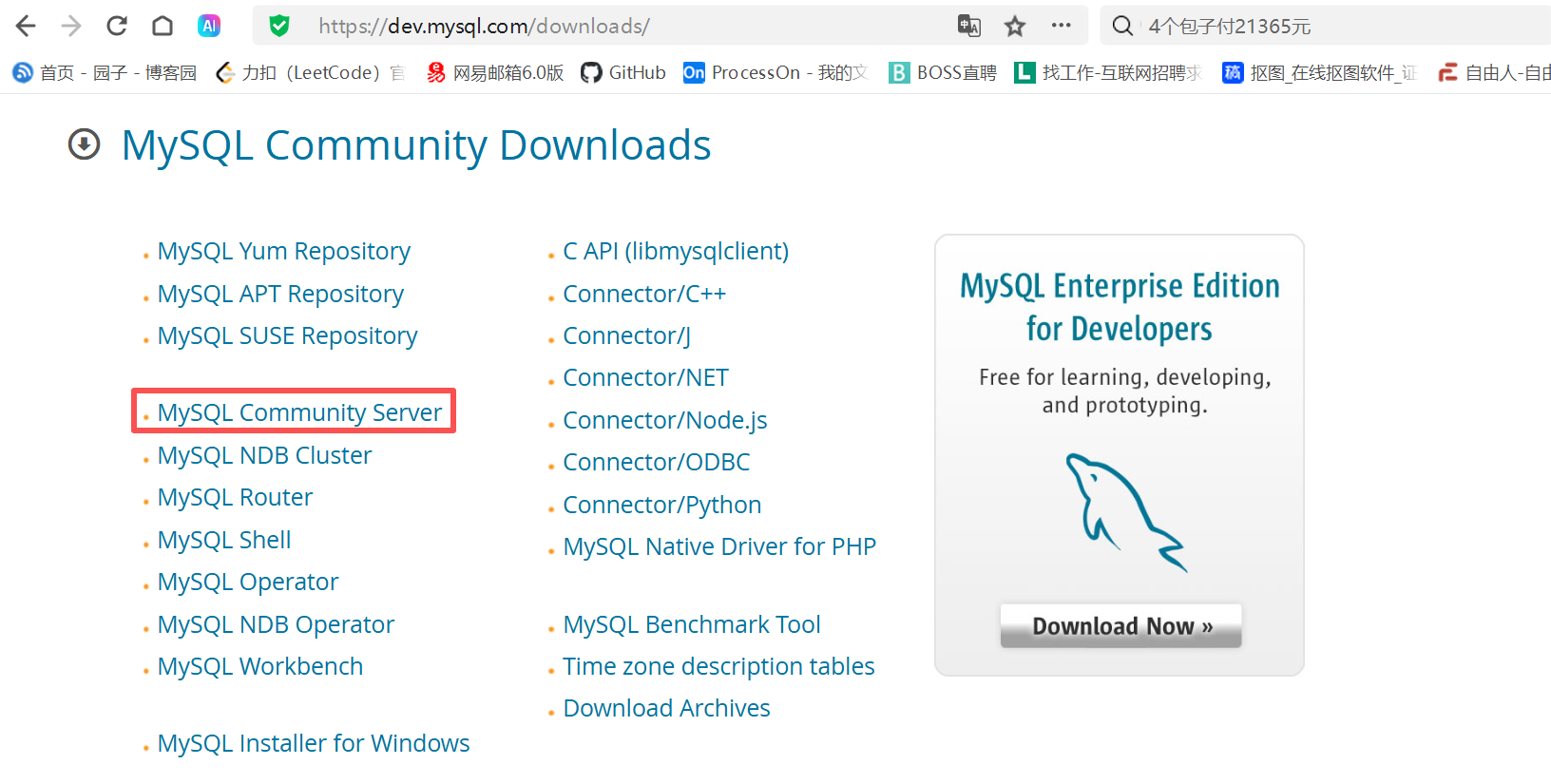Open Time zone description tables
This screenshot has height=784, width=1551.
pyautogui.click(x=718, y=666)
